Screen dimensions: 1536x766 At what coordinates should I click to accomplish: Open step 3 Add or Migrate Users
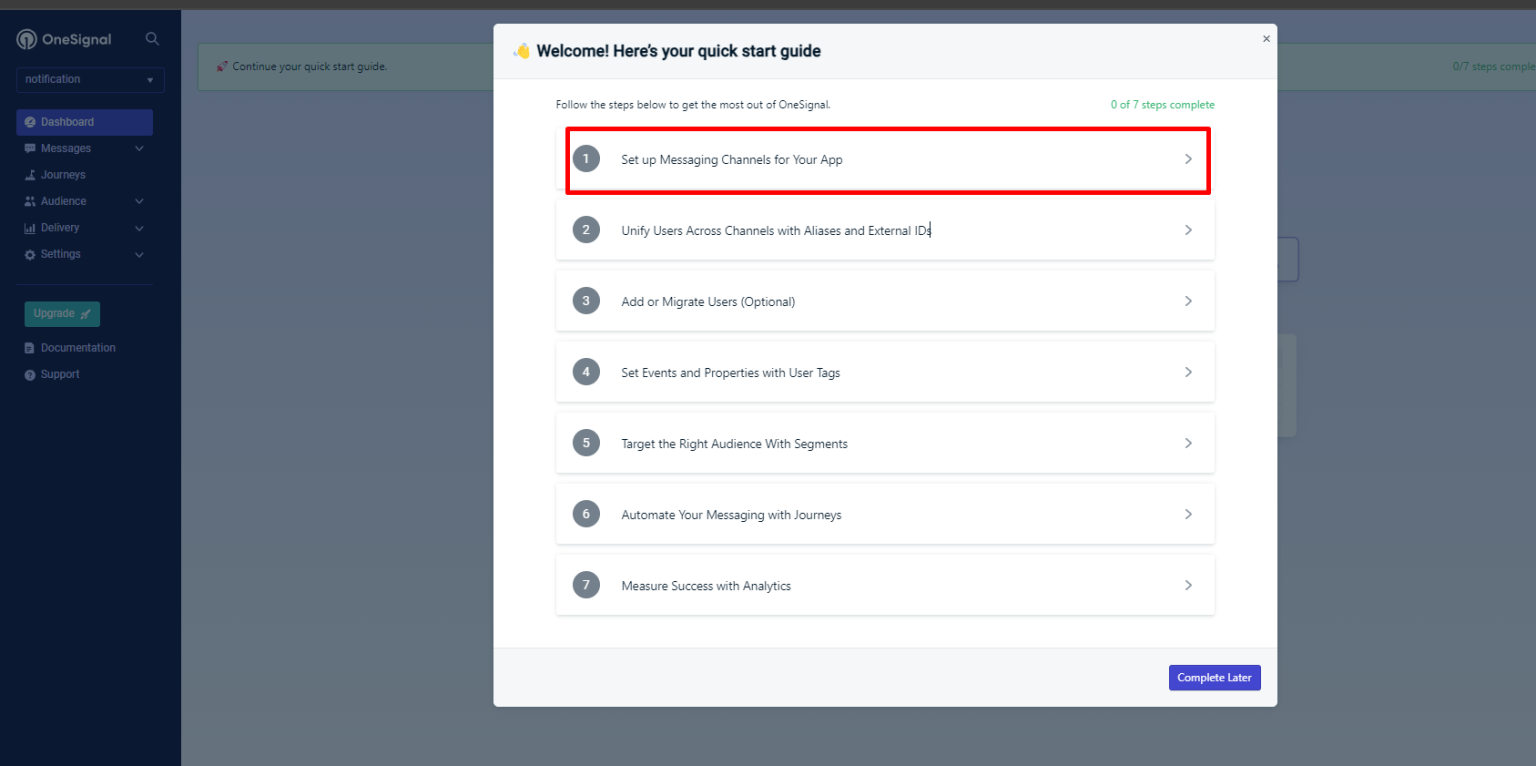[885, 301]
